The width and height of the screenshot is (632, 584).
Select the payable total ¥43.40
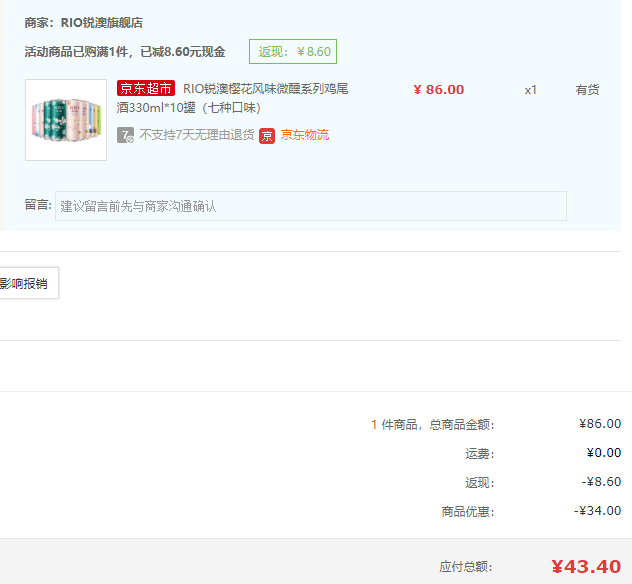click(x=586, y=567)
